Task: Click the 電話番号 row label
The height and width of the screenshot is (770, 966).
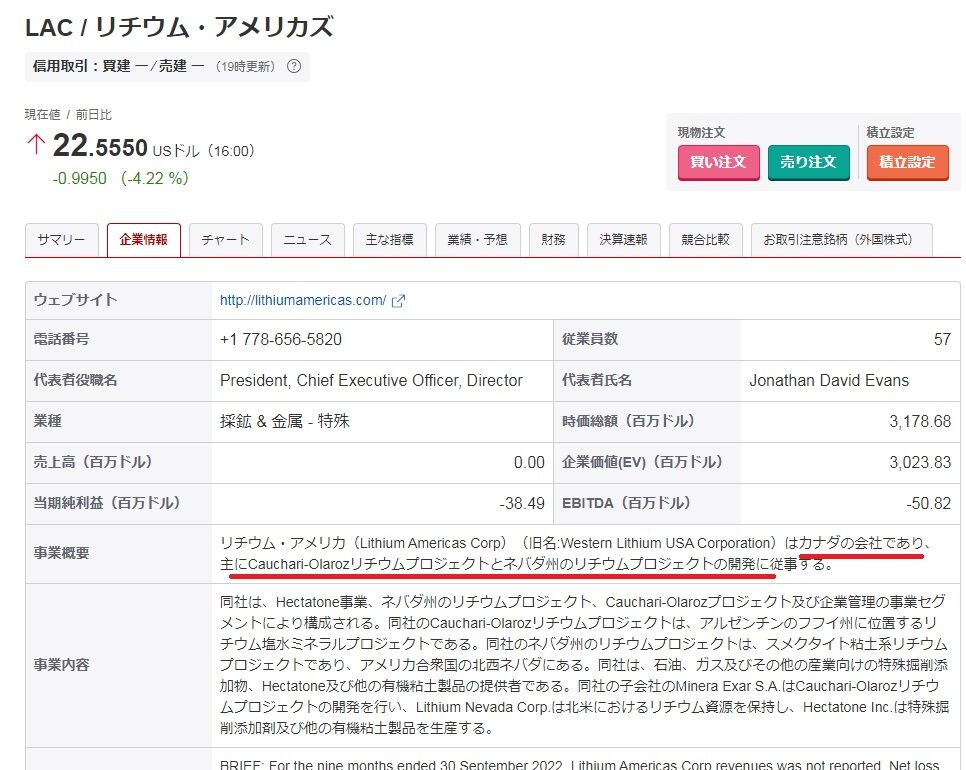Action: [61, 339]
